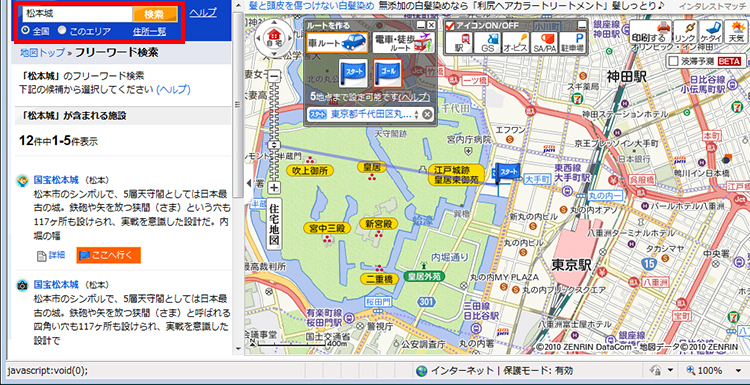Zoom in using the map slider plus

[274, 187]
